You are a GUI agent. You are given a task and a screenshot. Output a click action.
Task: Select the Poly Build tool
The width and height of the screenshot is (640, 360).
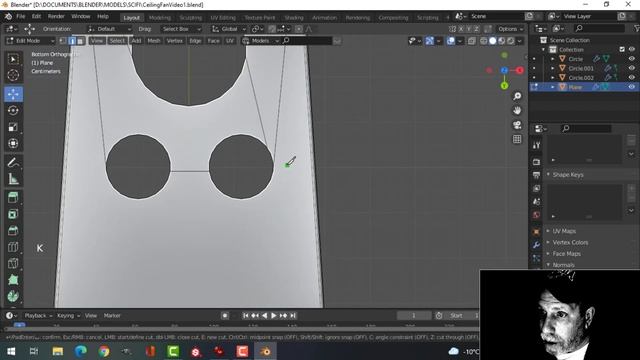point(13,280)
